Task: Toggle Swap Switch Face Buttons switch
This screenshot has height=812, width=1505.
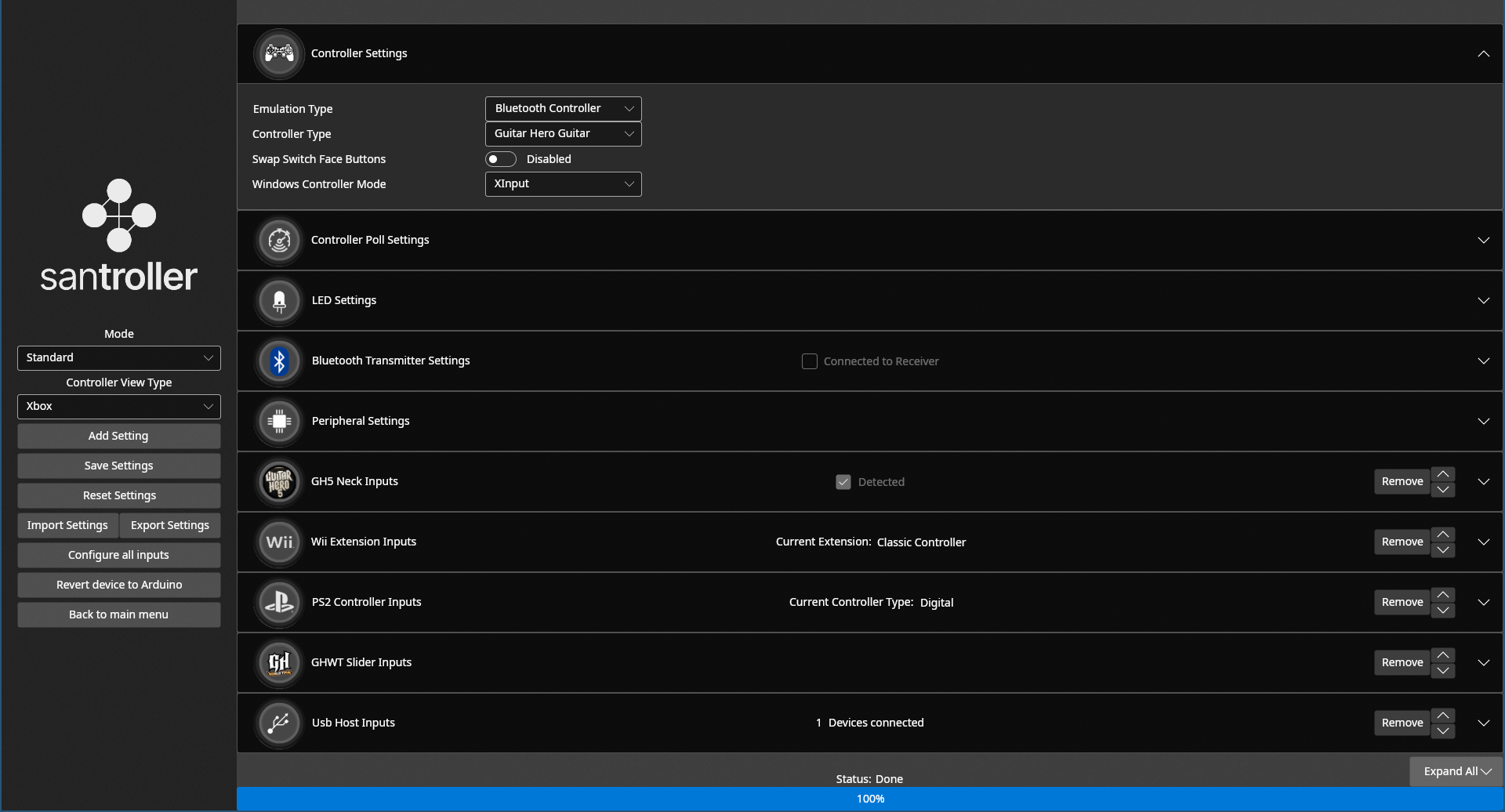Action: (501, 159)
